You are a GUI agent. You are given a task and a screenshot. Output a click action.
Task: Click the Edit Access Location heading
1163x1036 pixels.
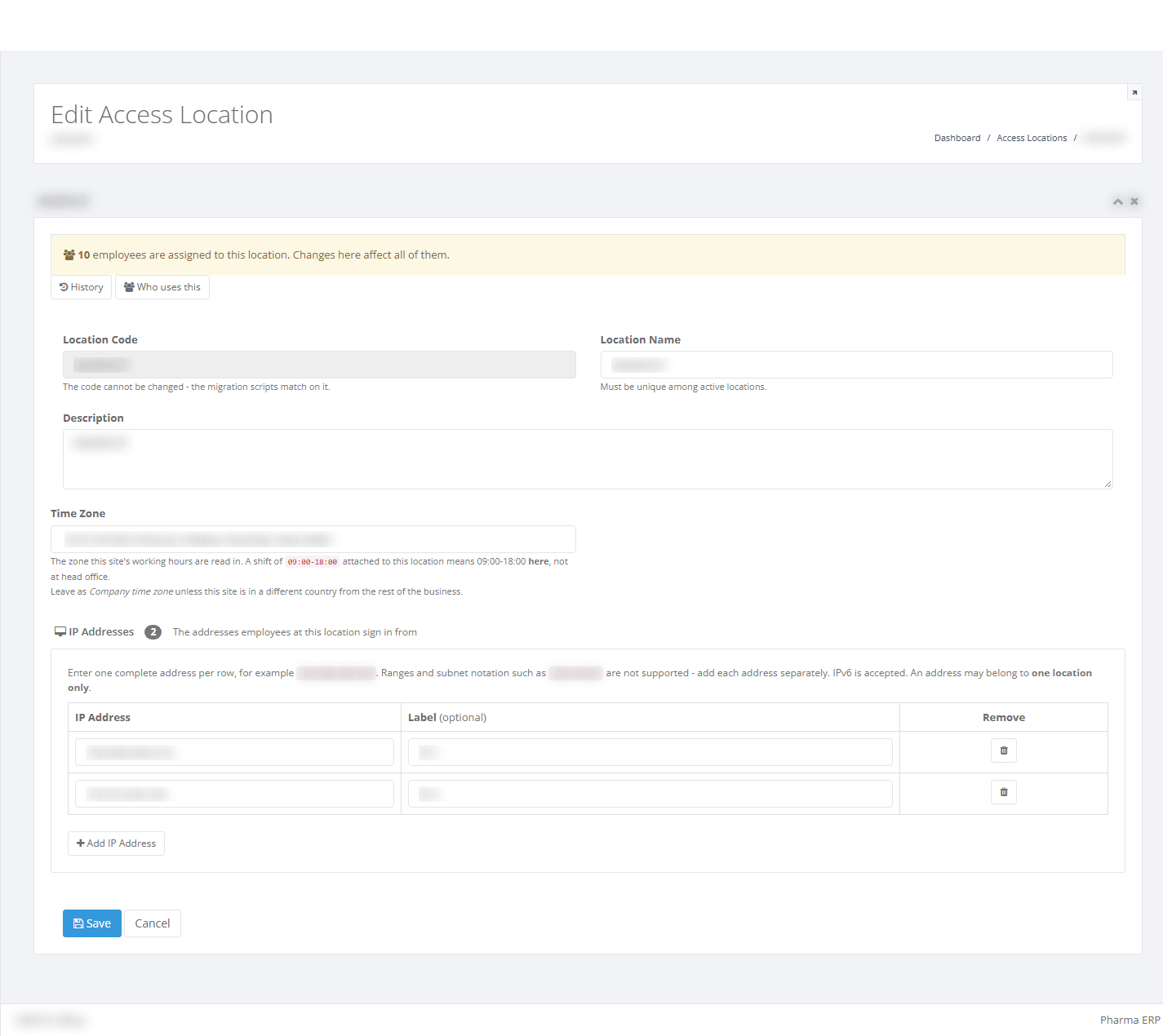[x=162, y=115]
